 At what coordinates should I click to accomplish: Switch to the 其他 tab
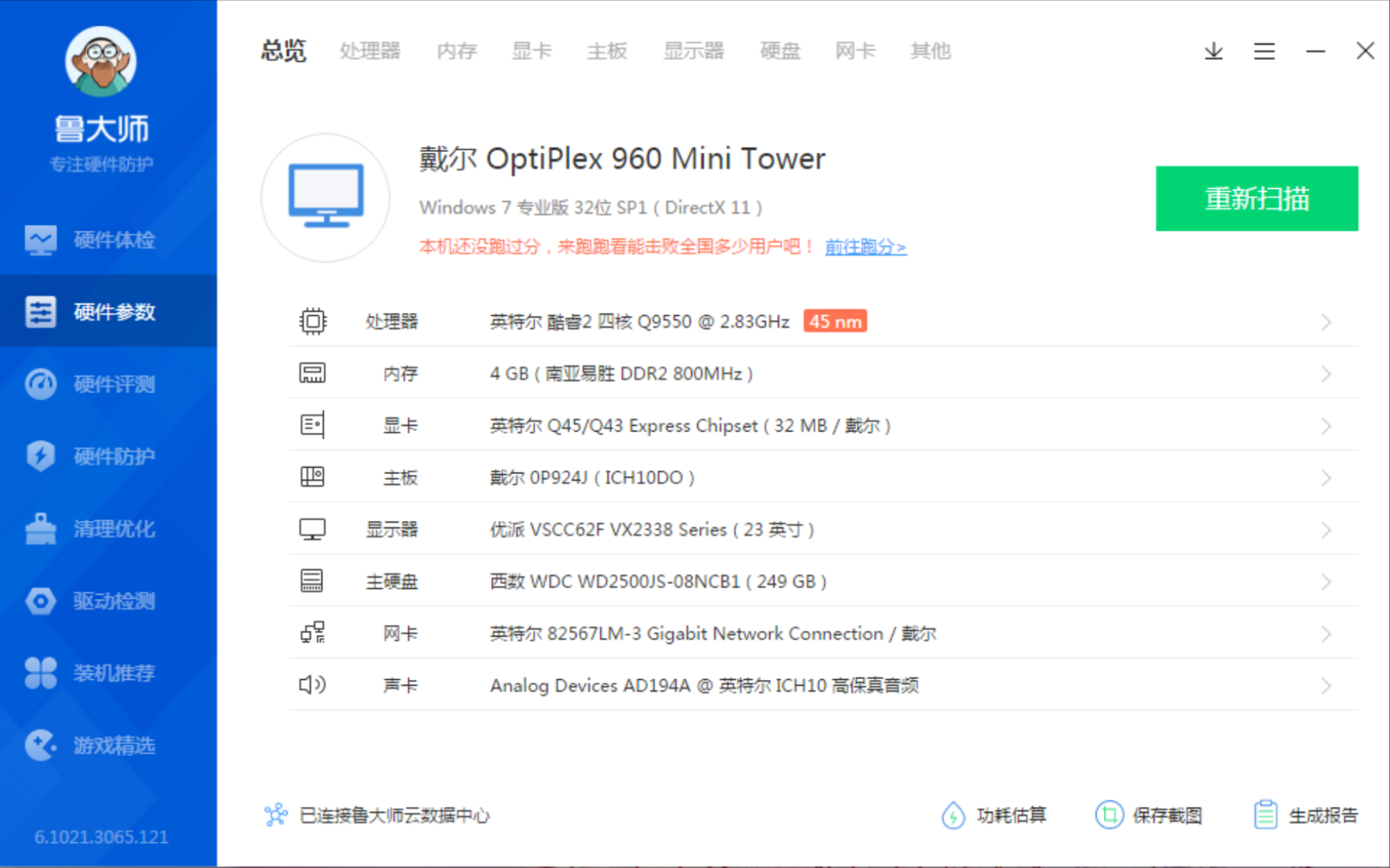click(x=930, y=51)
